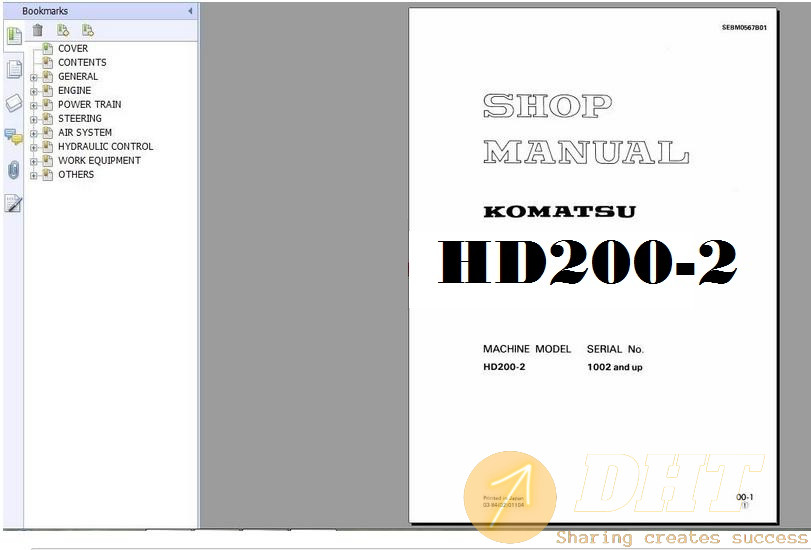Expand the OTHERS bookmark node
The width and height of the screenshot is (811, 550).
34,176
